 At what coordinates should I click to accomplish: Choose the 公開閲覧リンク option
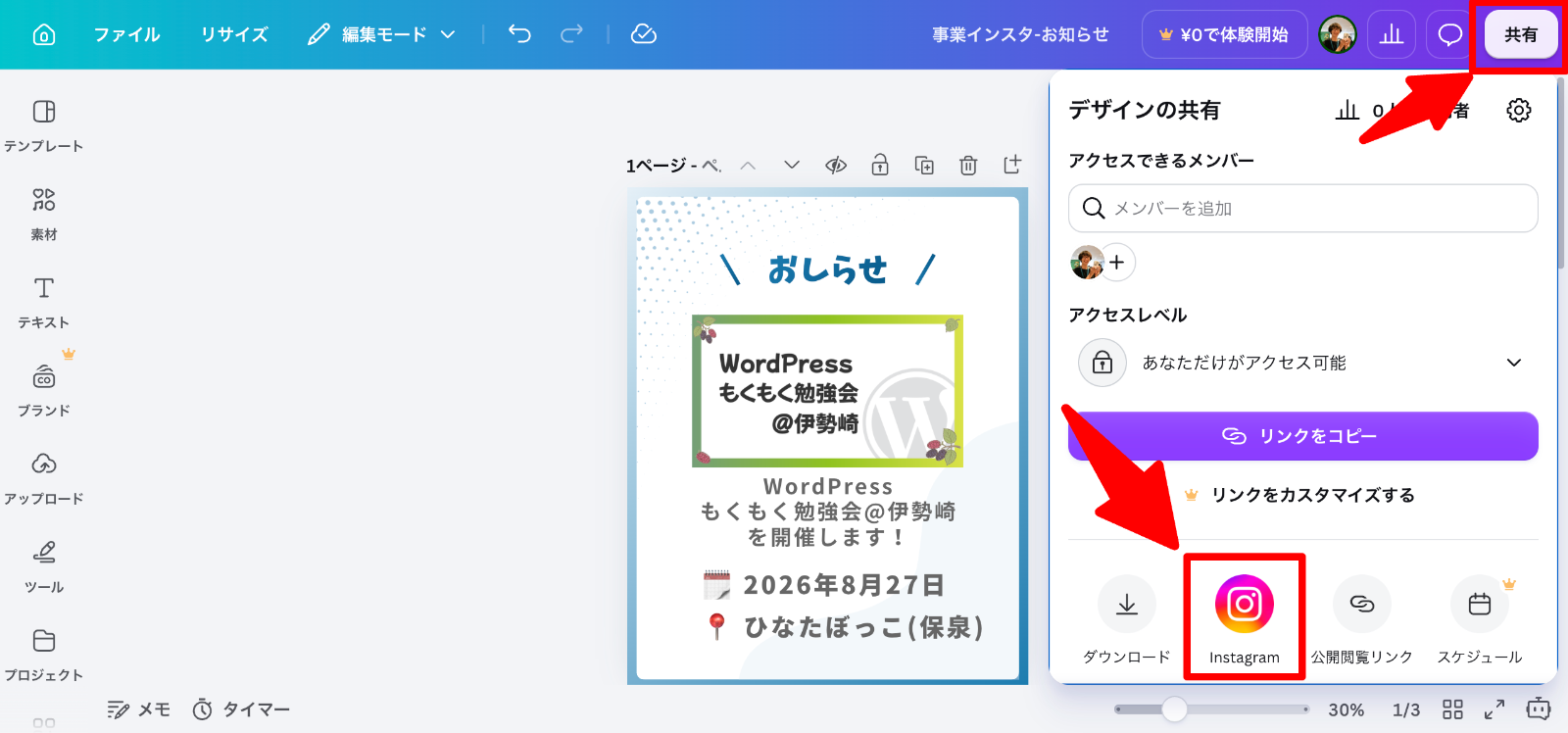[x=1362, y=619]
